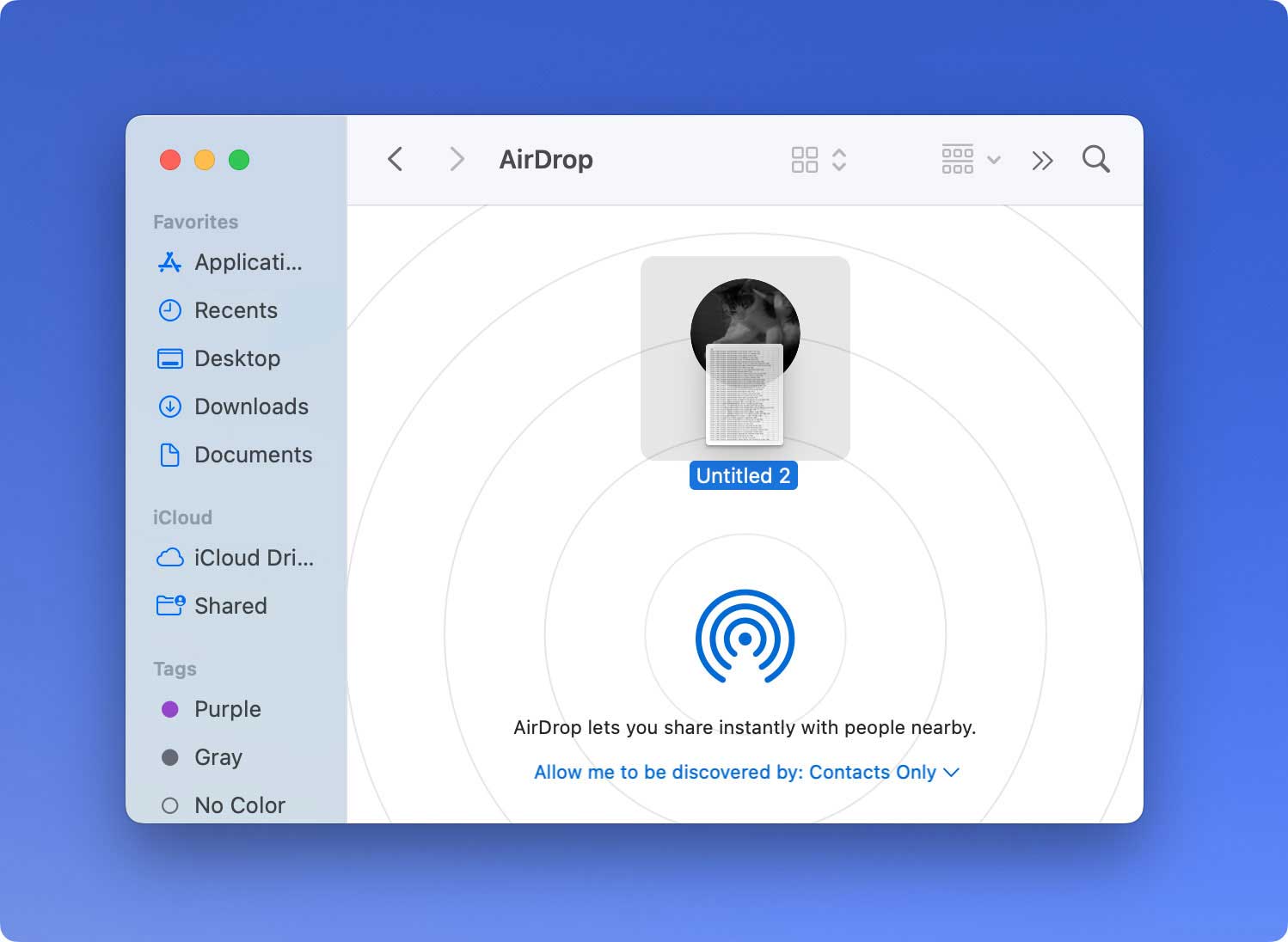The image size is (1288, 942).
Task: Zoom window with green button
Action: (239, 160)
